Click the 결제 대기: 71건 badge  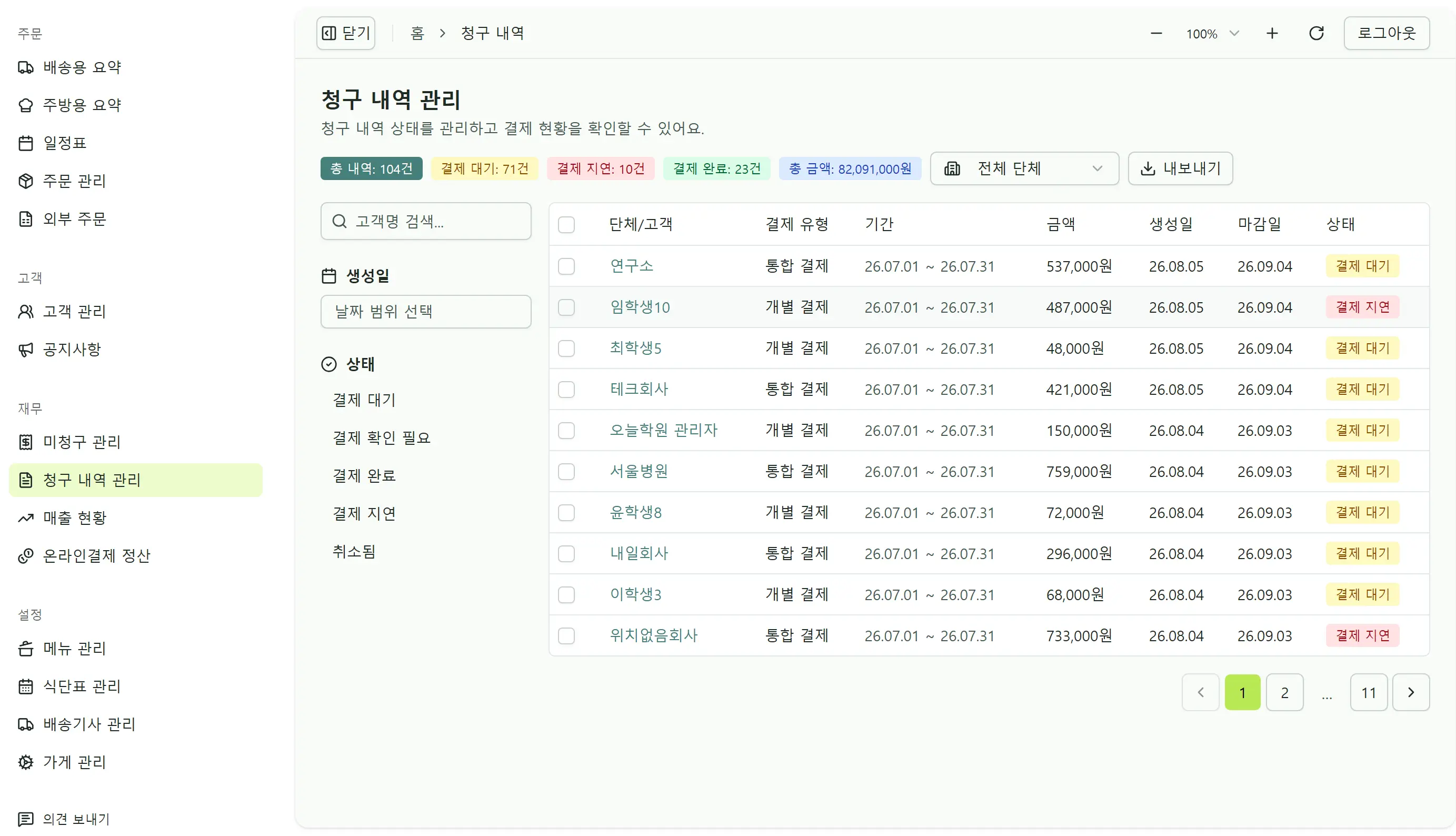(485, 168)
